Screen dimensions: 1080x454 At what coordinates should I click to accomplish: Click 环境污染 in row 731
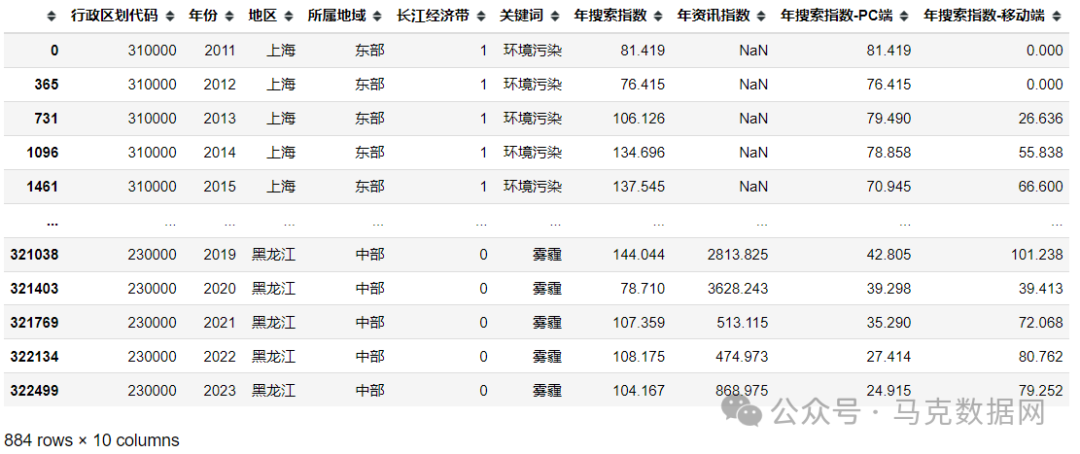(532, 118)
